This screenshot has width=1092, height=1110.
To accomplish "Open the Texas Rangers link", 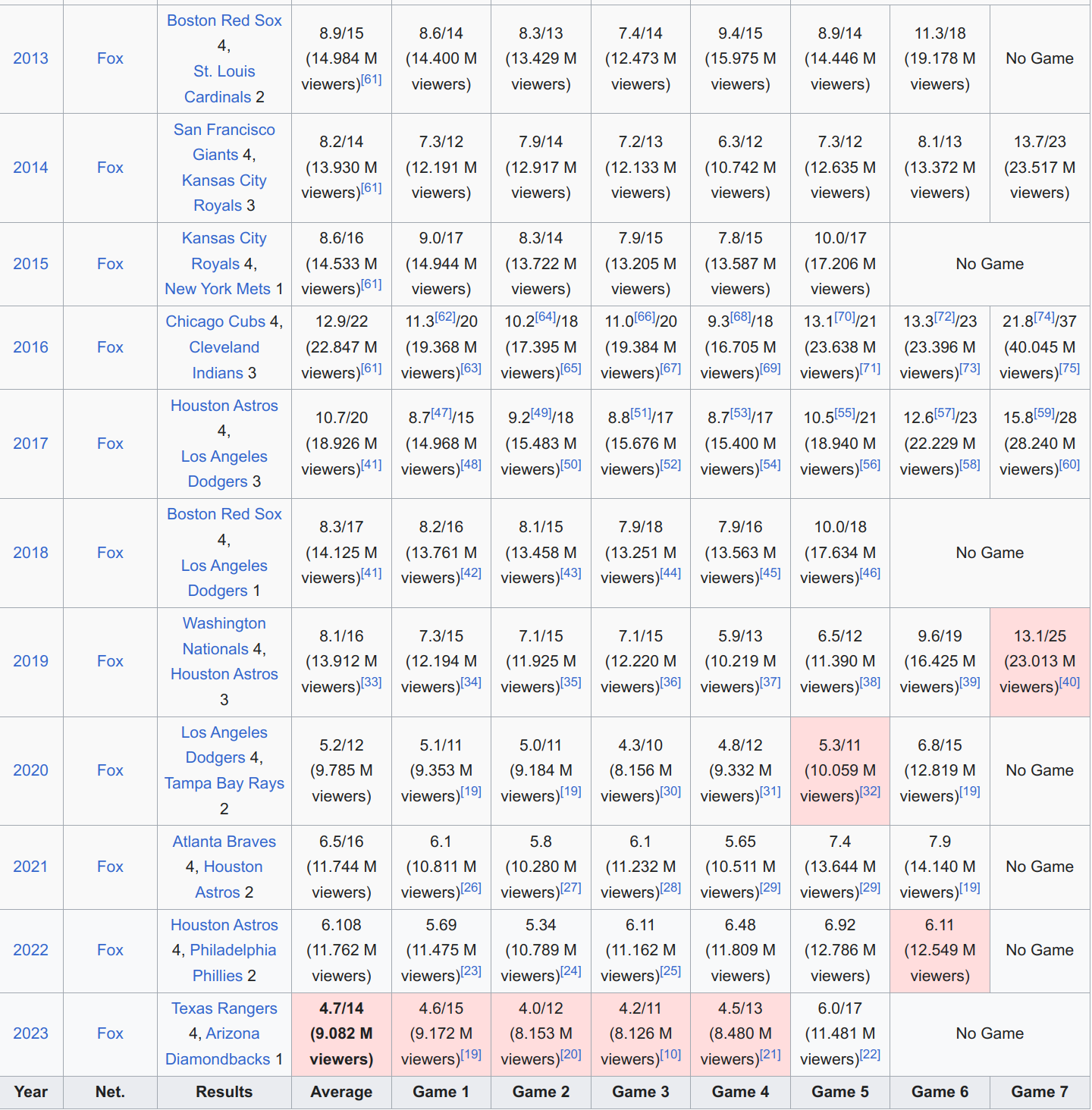I will [224, 1008].
